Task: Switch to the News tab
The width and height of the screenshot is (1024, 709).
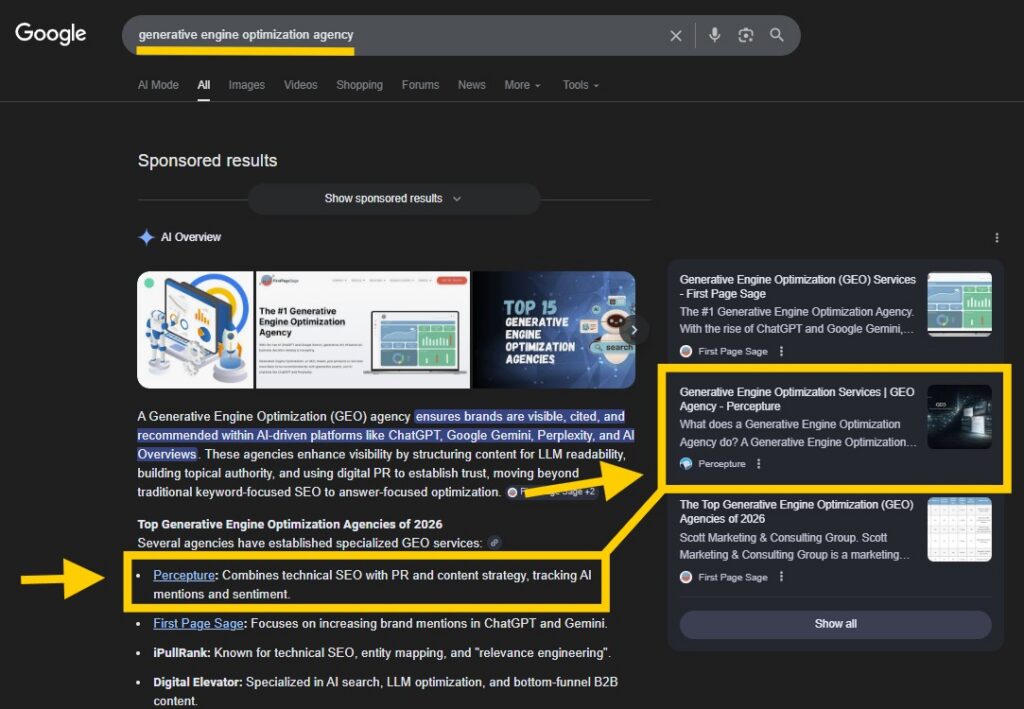Action: 471,85
